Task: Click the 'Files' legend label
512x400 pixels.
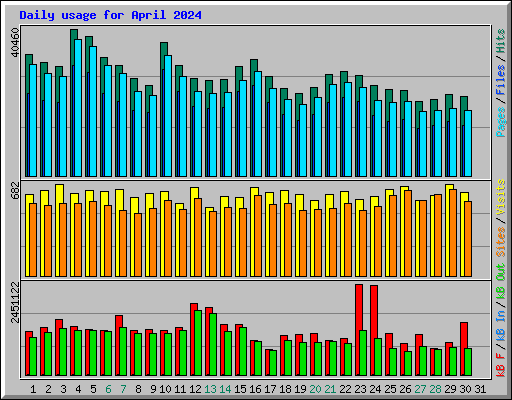Action: point(501,80)
